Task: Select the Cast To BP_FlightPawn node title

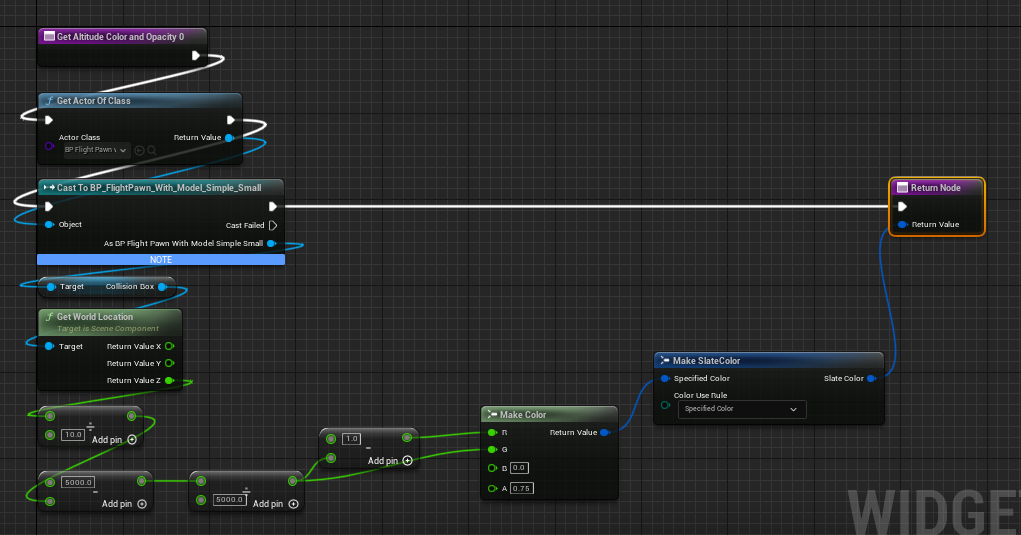Action: pos(159,187)
